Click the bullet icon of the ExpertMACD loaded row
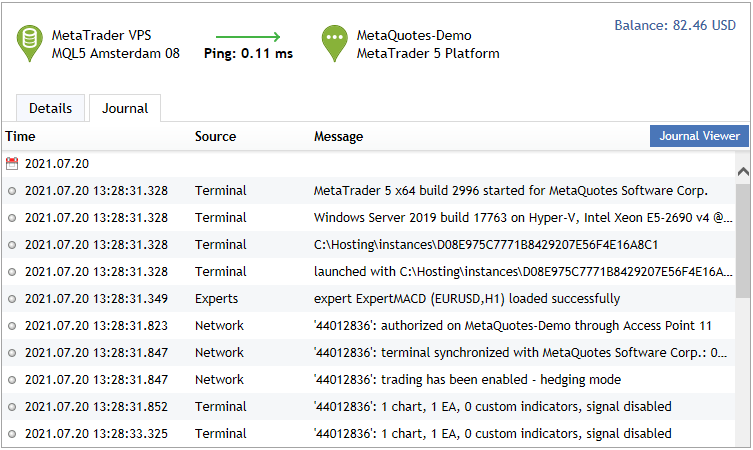The width and height of the screenshot is (753, 450). click(x=12, y=299)
